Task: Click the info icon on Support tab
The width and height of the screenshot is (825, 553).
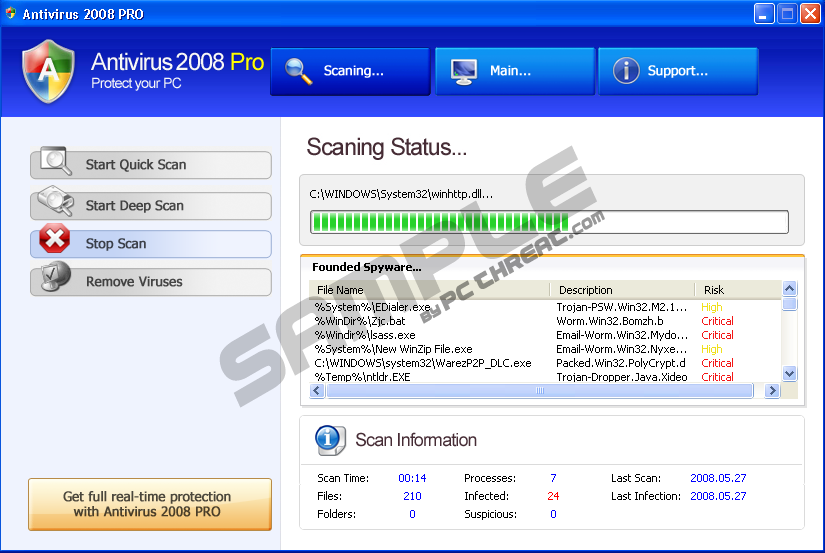Action: click(626, 71)
